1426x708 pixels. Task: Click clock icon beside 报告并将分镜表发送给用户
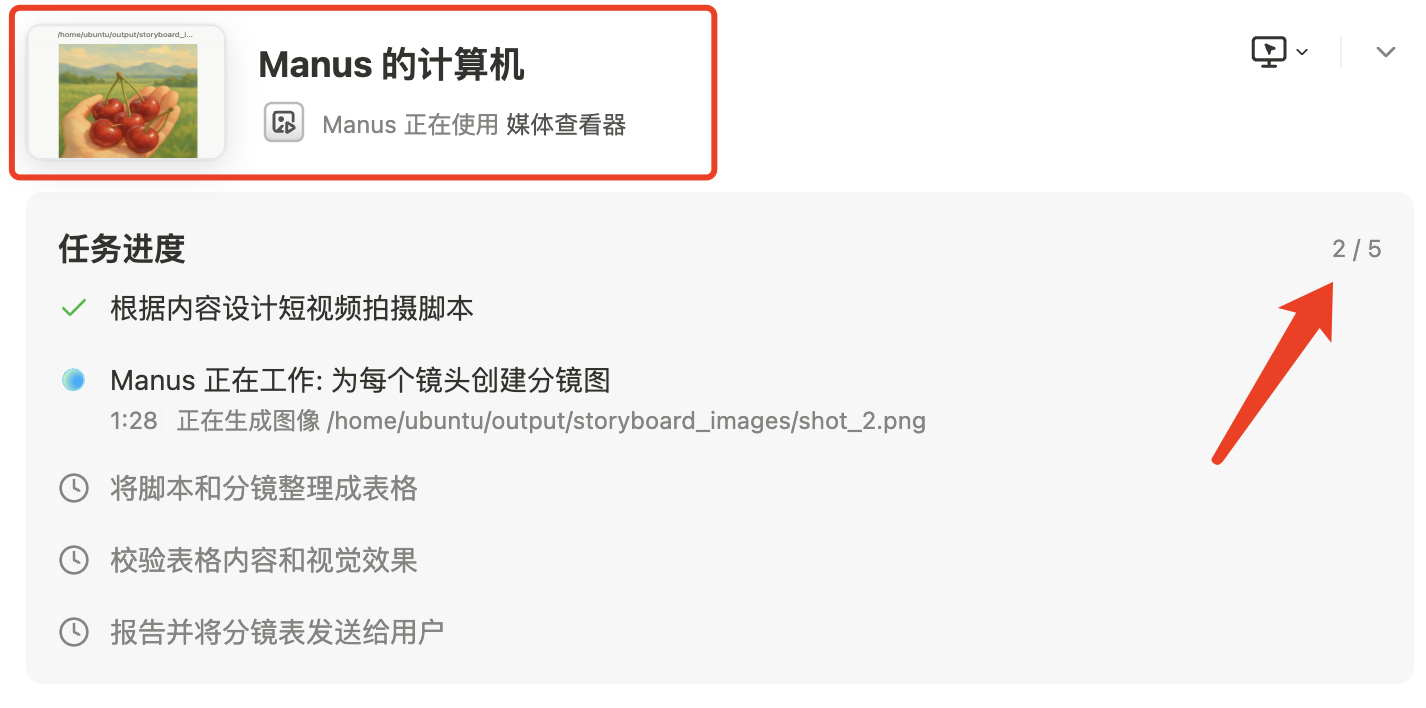pos(74,632)
